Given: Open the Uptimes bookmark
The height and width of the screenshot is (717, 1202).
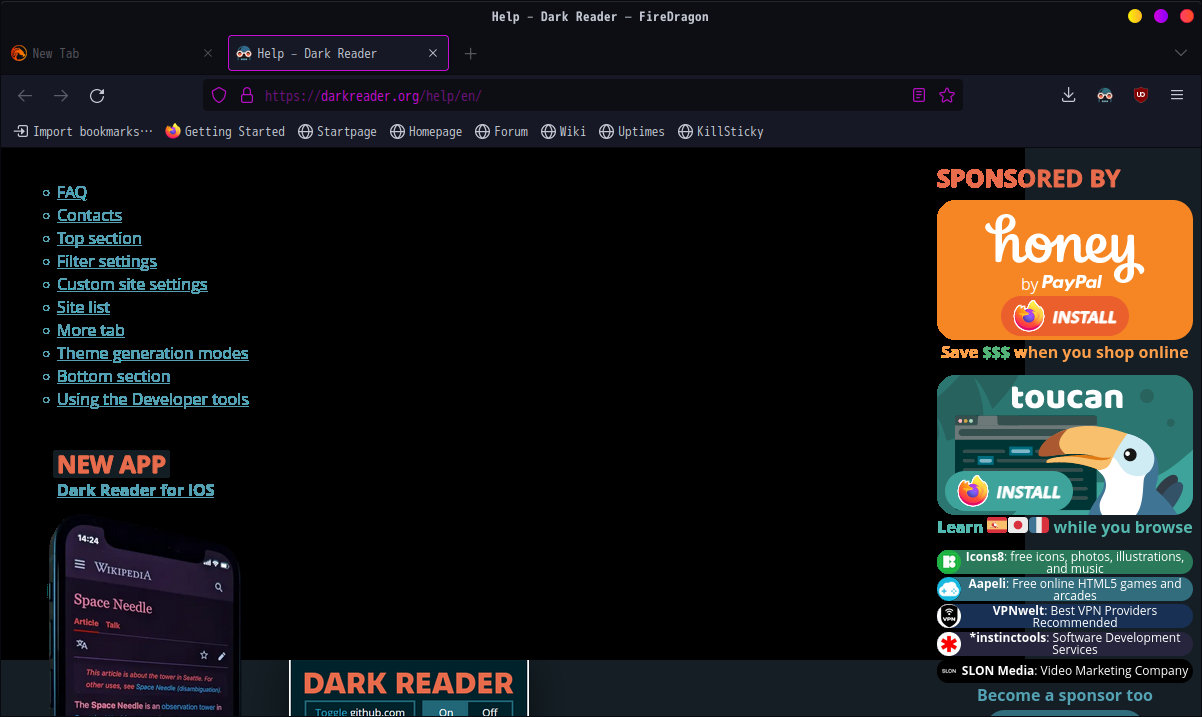Looking at the screenshot, I should 632,131.
